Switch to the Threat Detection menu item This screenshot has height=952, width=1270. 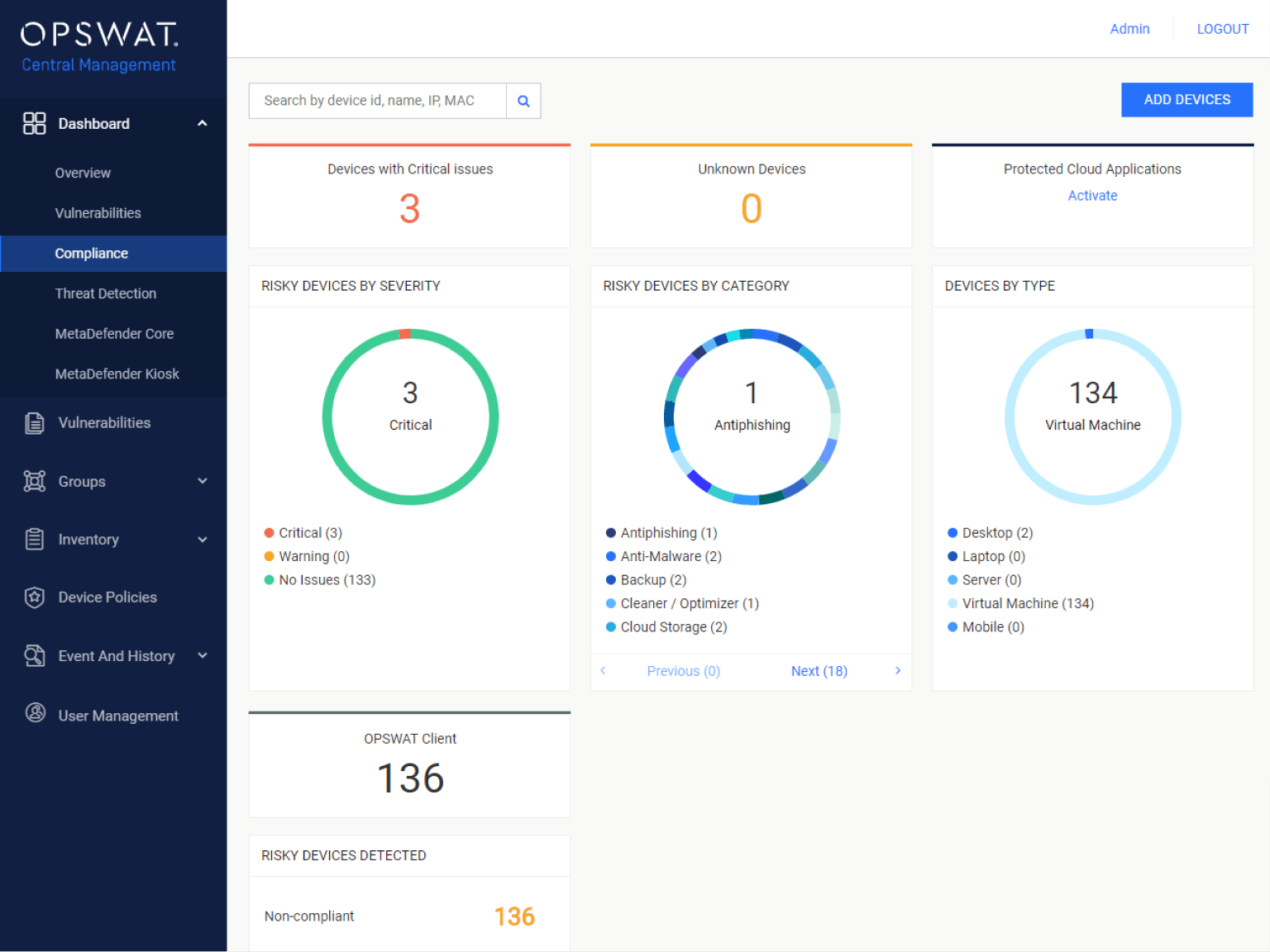(x=105, y=293)
